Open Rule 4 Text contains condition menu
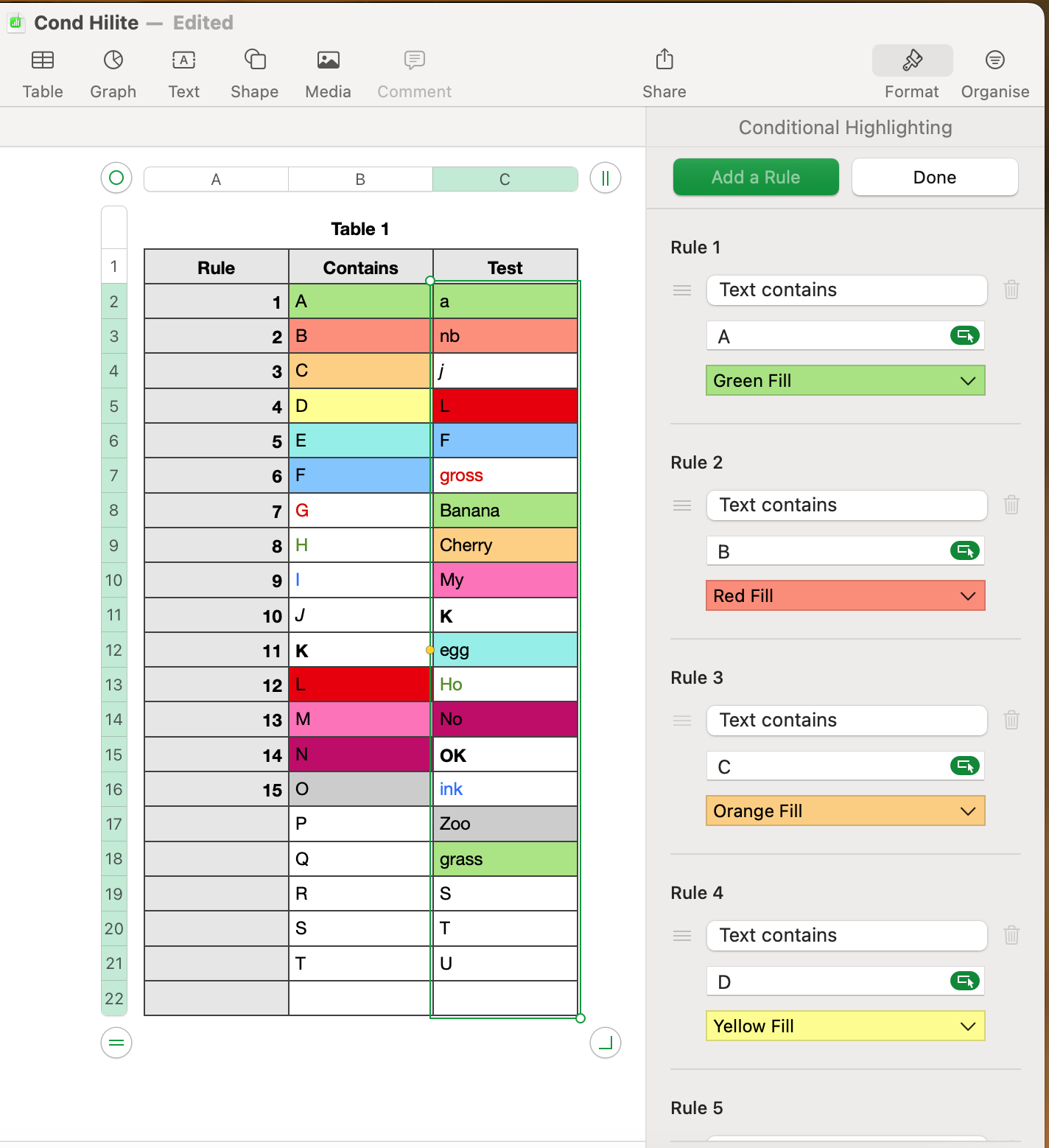The image size is (1049, 1148). (846, 936)
